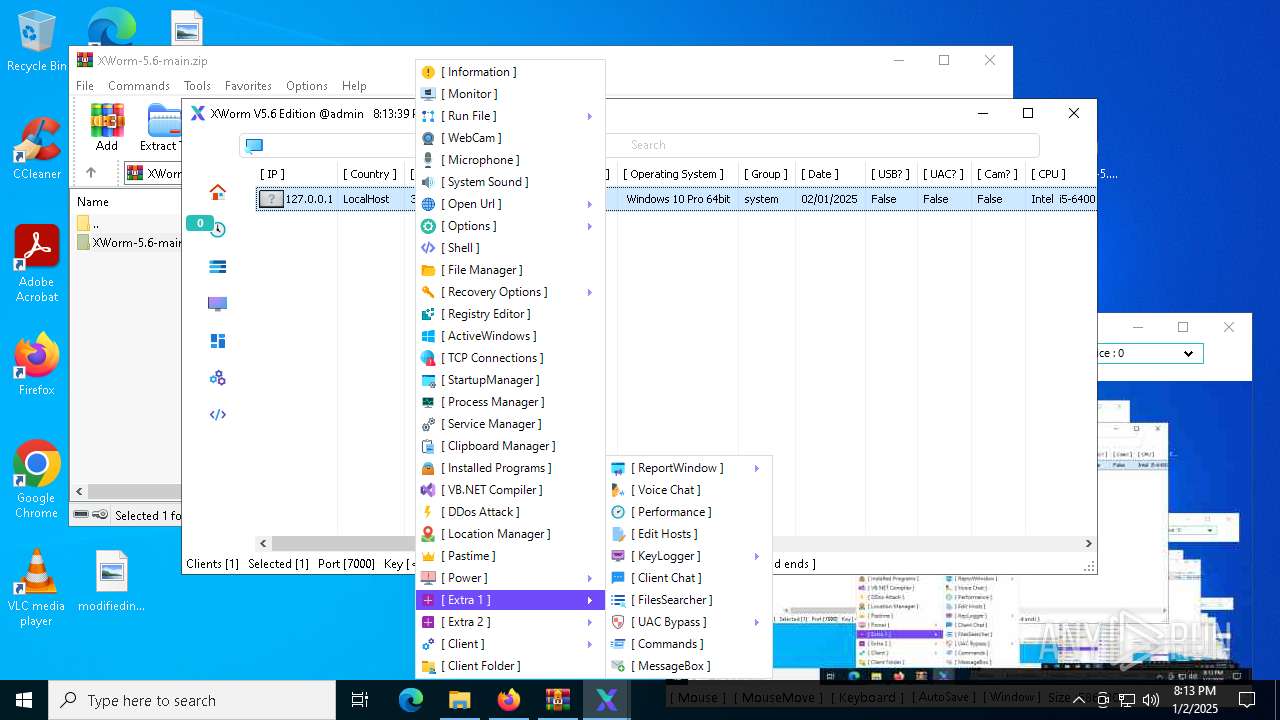This screenshot has width=1280, height=720.
Task: Click the XWorm history clock sidebar icon
Action: click(217, 229)
